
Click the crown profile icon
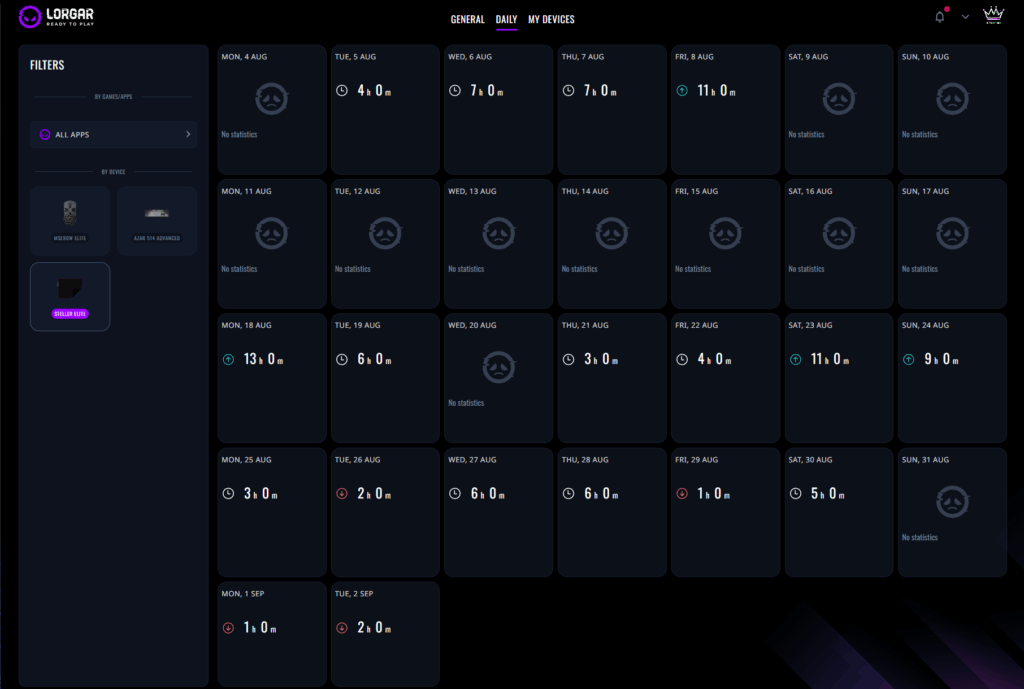[993, 16]
